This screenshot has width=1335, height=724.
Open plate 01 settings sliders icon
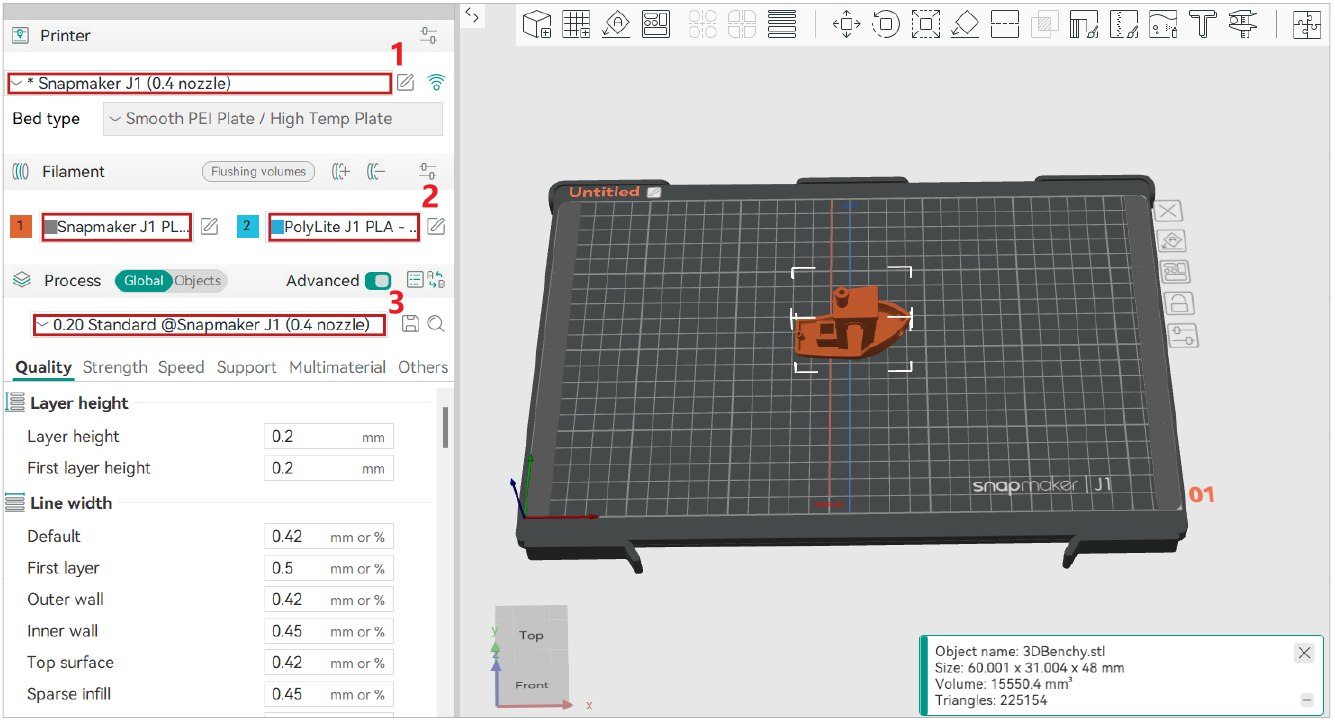[x=1182, y=335]
